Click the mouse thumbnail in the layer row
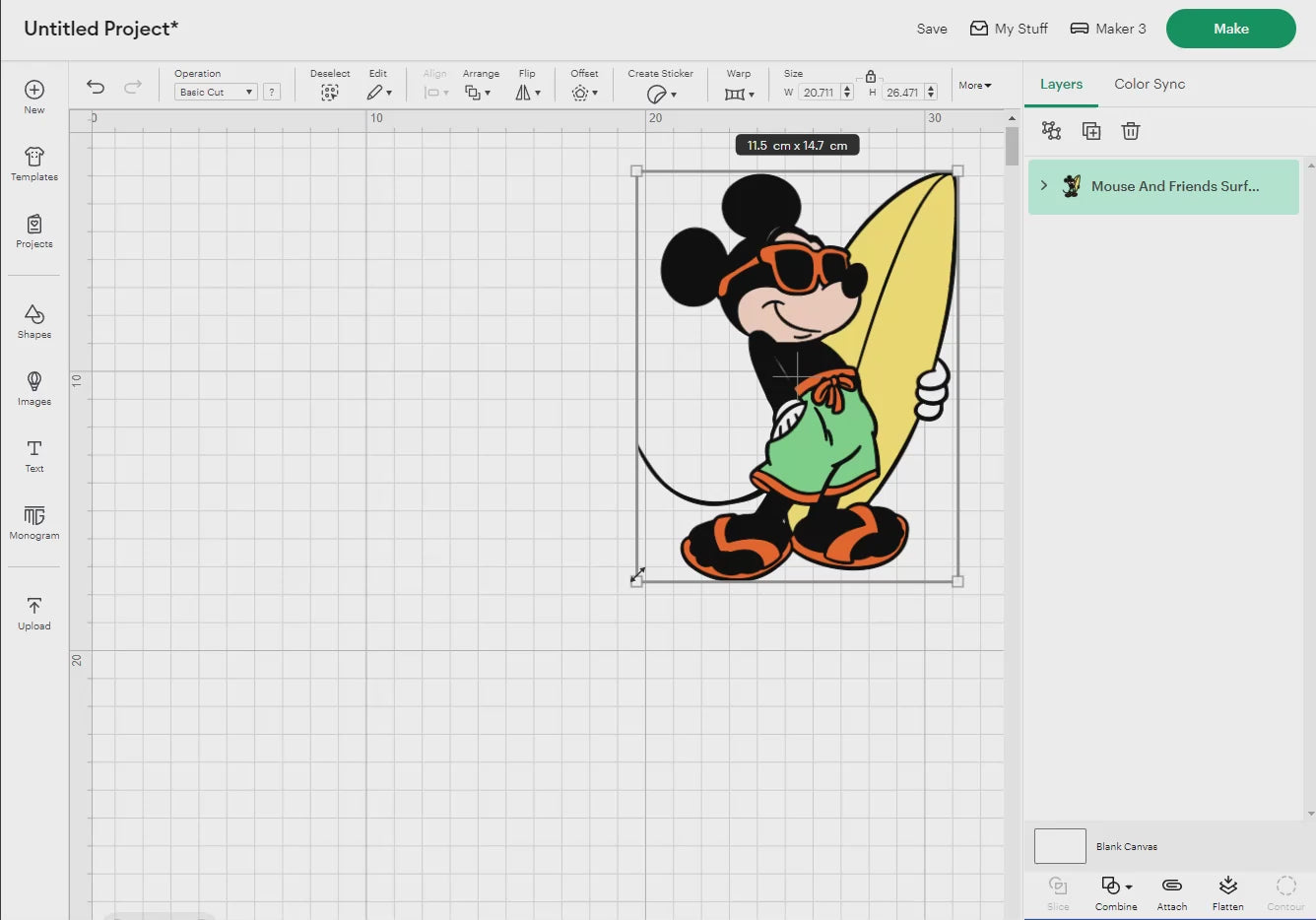Screen dimensions: 1316x920 click(1072, 186)
